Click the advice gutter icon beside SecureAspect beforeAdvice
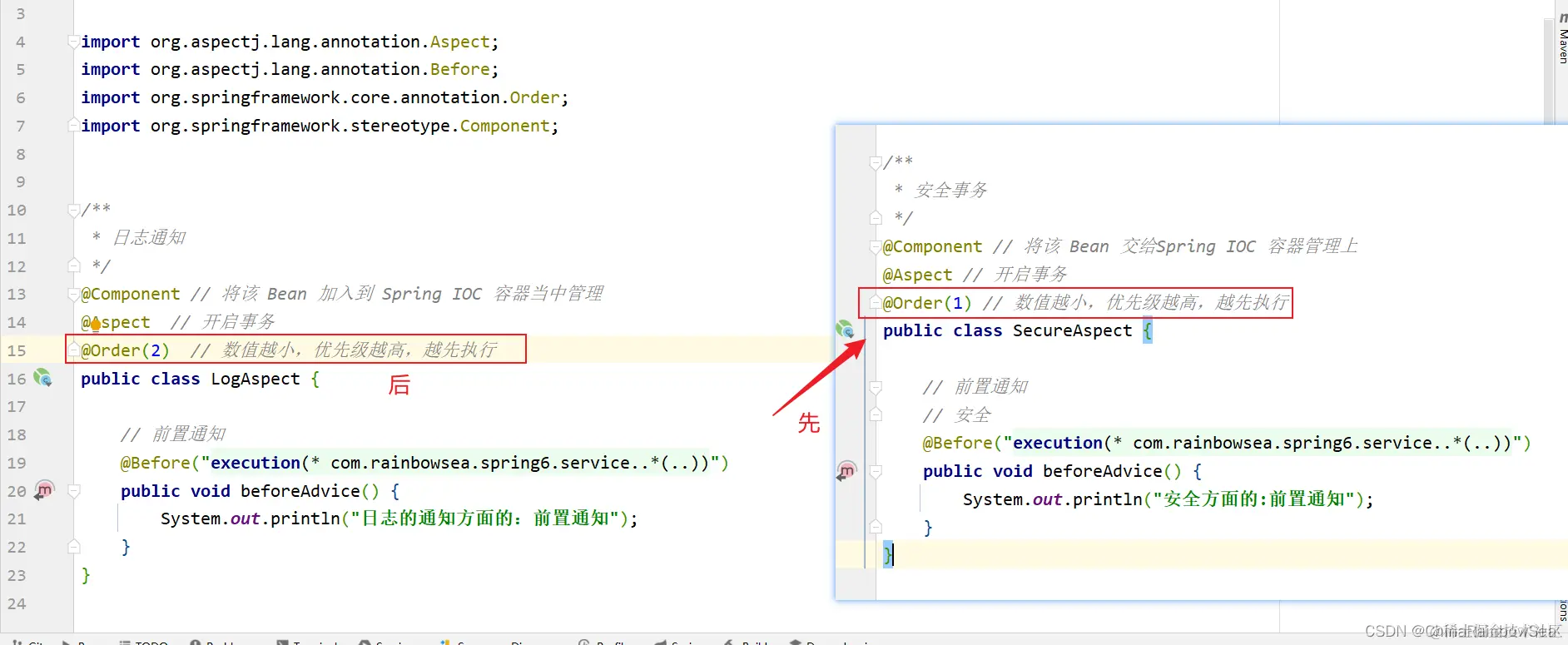This screenshot has width=1568, height=645. coord(846,470)
